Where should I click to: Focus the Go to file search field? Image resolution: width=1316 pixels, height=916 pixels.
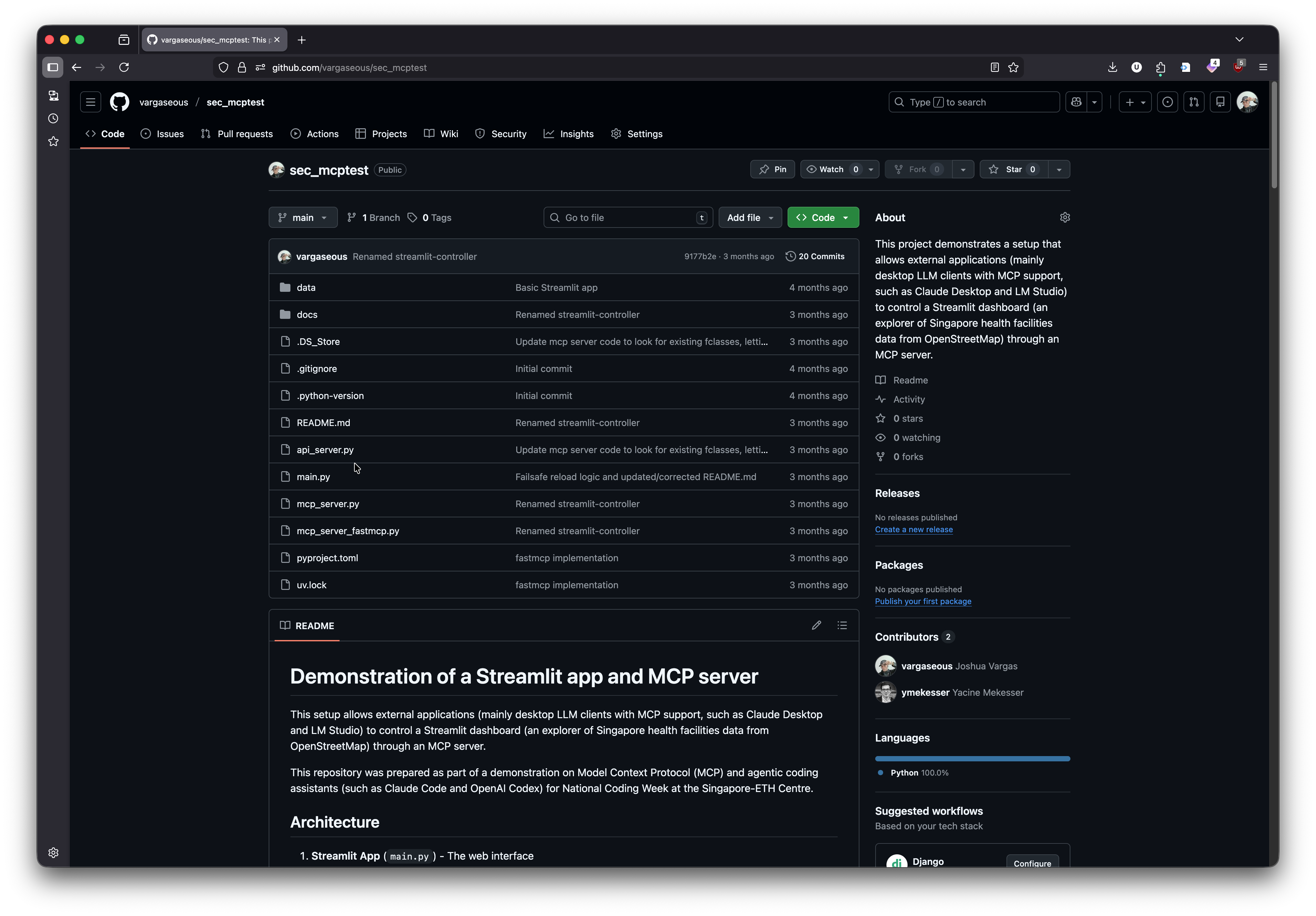[x=628, y=217]
